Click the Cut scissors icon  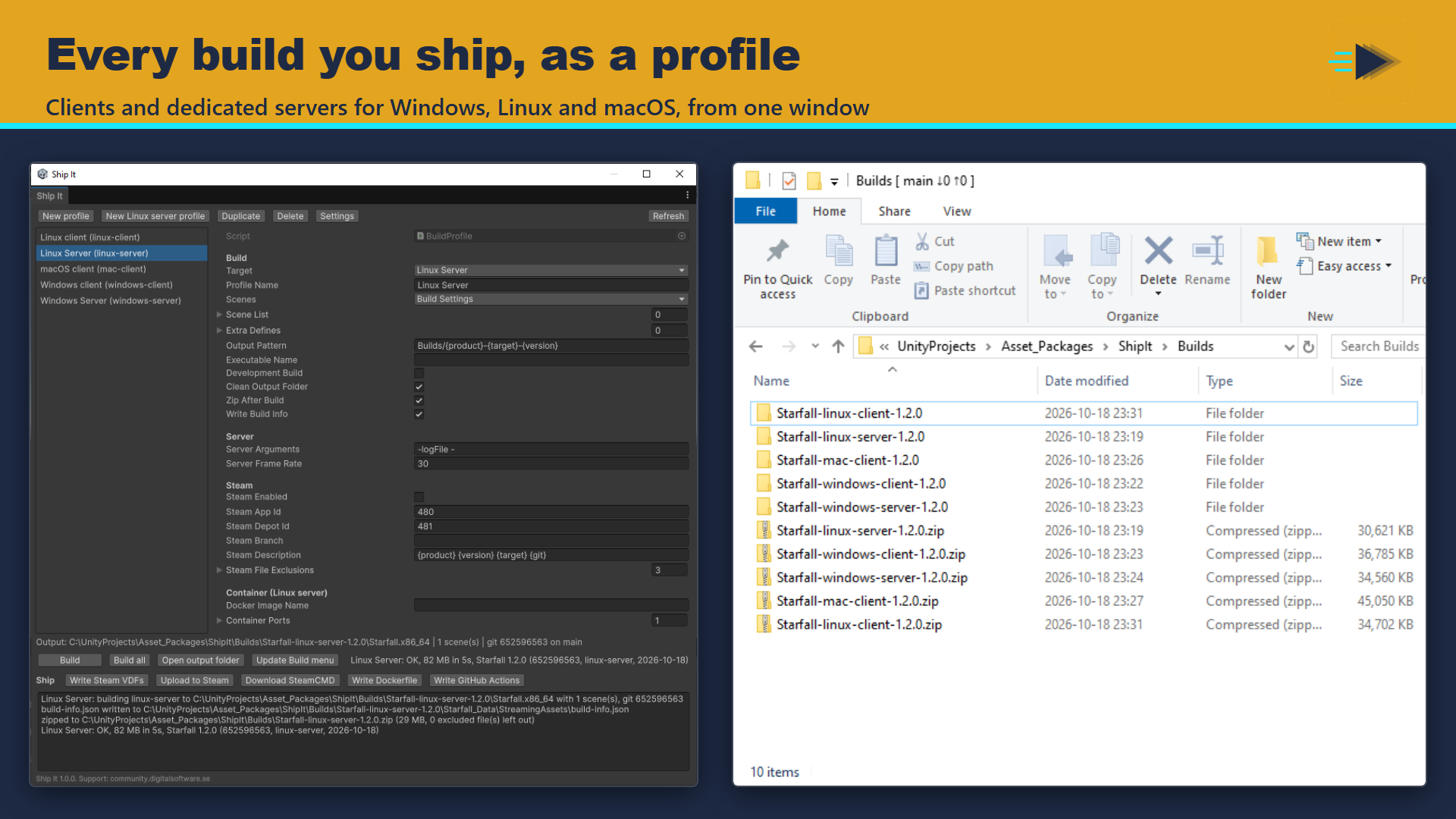pos(922,241)
